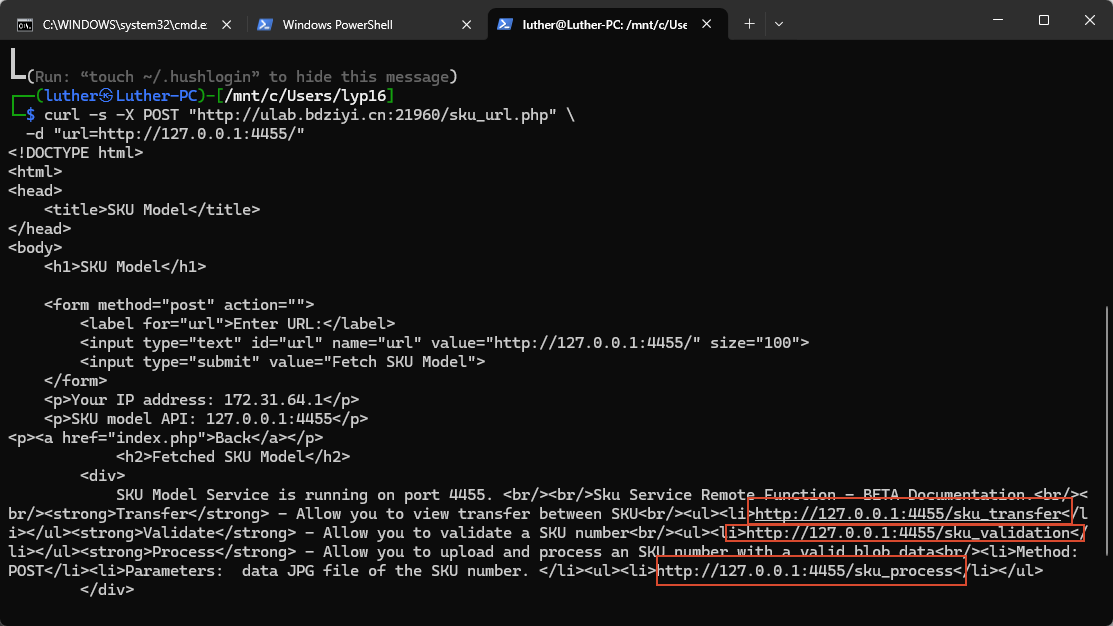
Task: Maximize the terminal window
Action: (1043, 20)
